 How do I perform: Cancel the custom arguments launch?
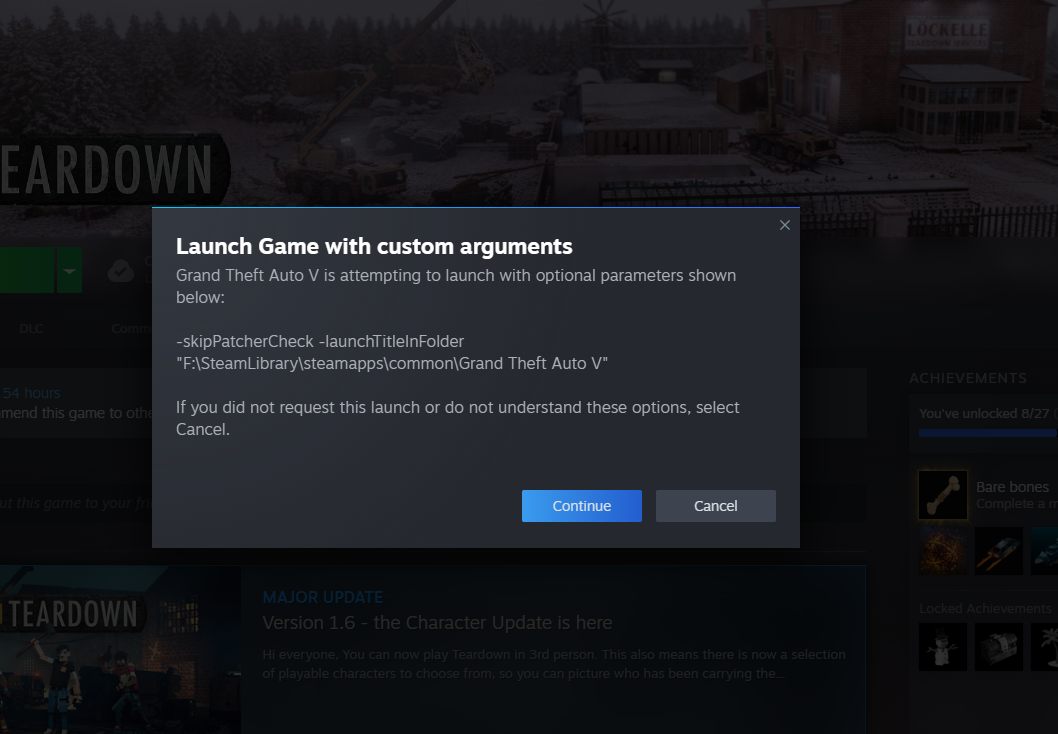point(715,506)
